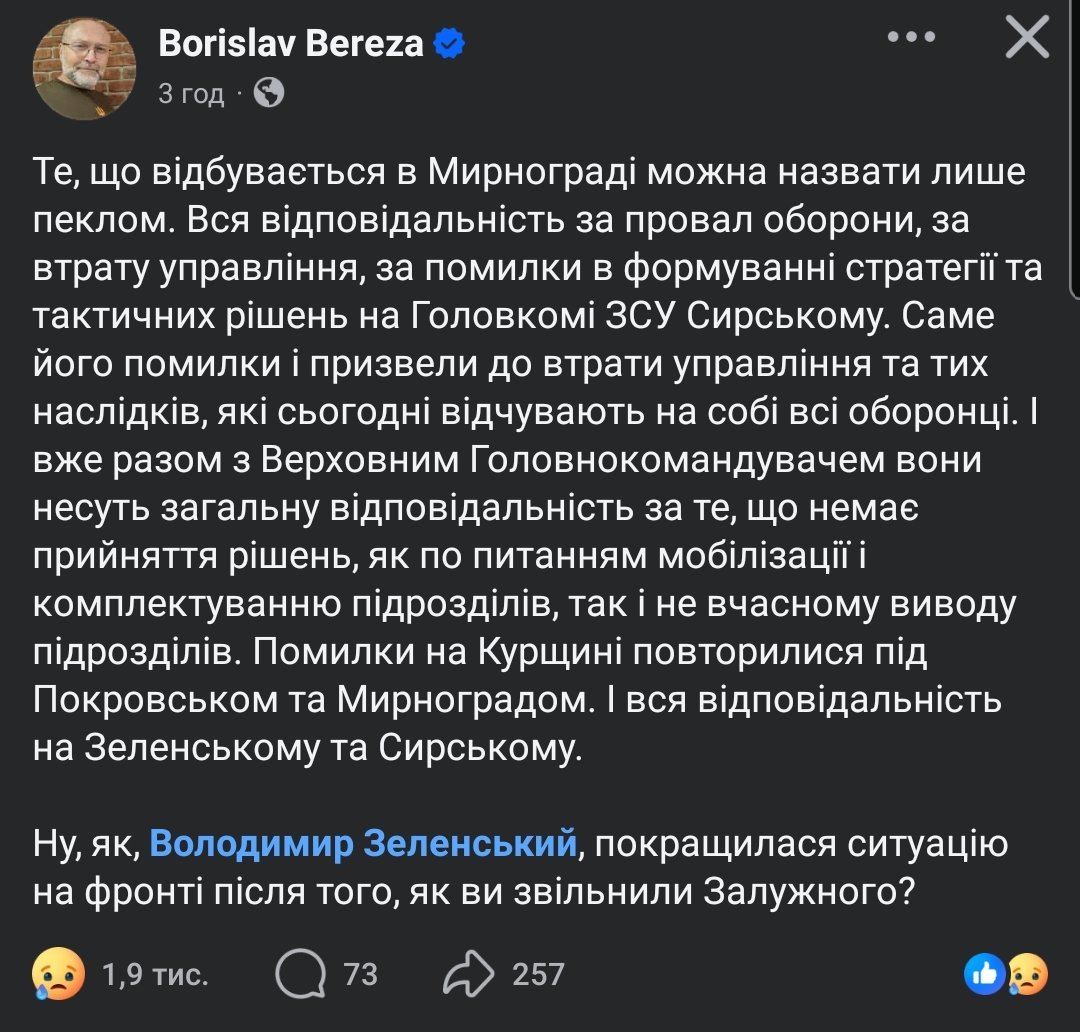Open the three-dot post options menu
The image size is (1080, 1032).
(911, 38)
